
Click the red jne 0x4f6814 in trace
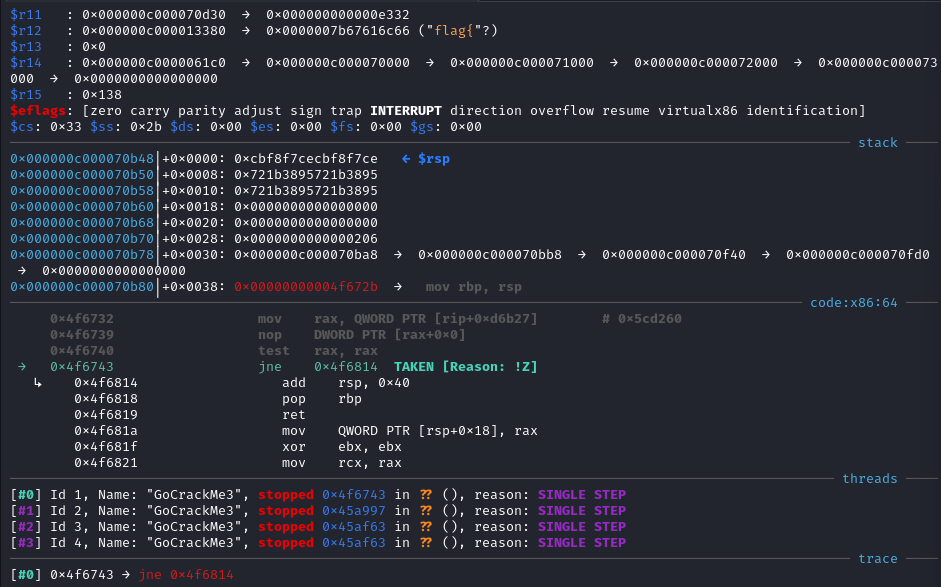pos(185,575)
